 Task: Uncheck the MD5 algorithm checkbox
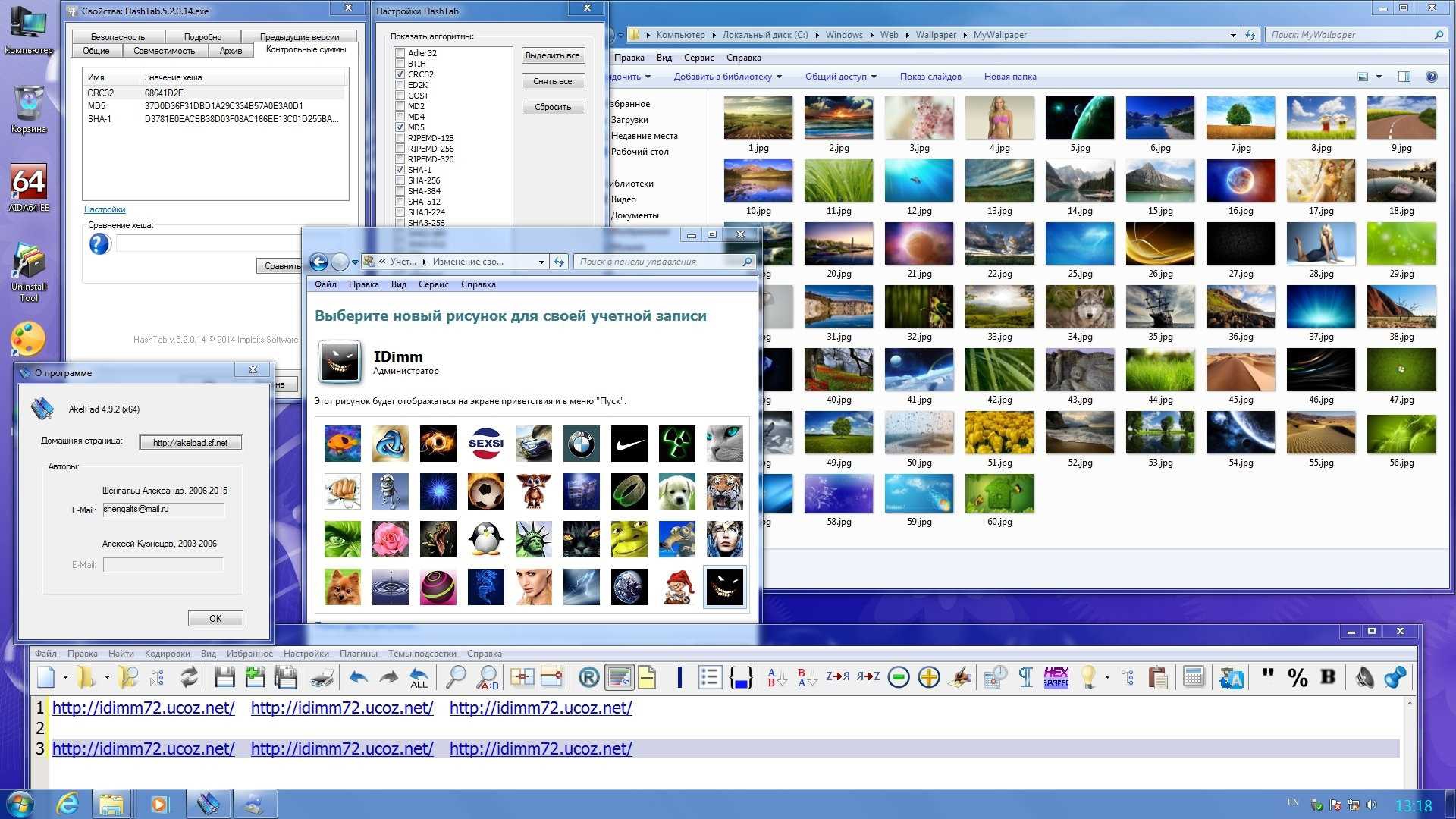click(x=400, y=127)
